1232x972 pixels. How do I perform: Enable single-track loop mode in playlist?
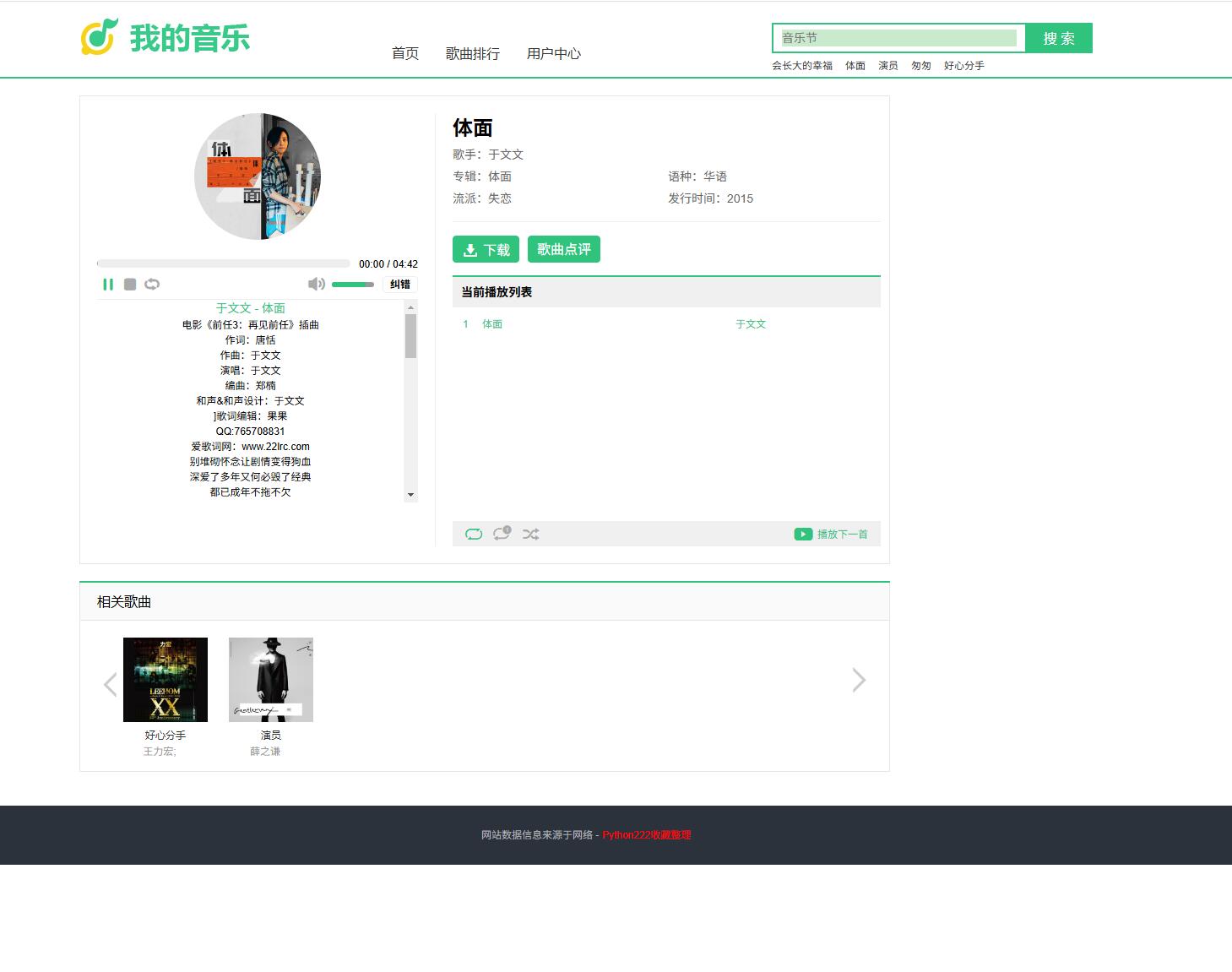click(x=502, y=534)
